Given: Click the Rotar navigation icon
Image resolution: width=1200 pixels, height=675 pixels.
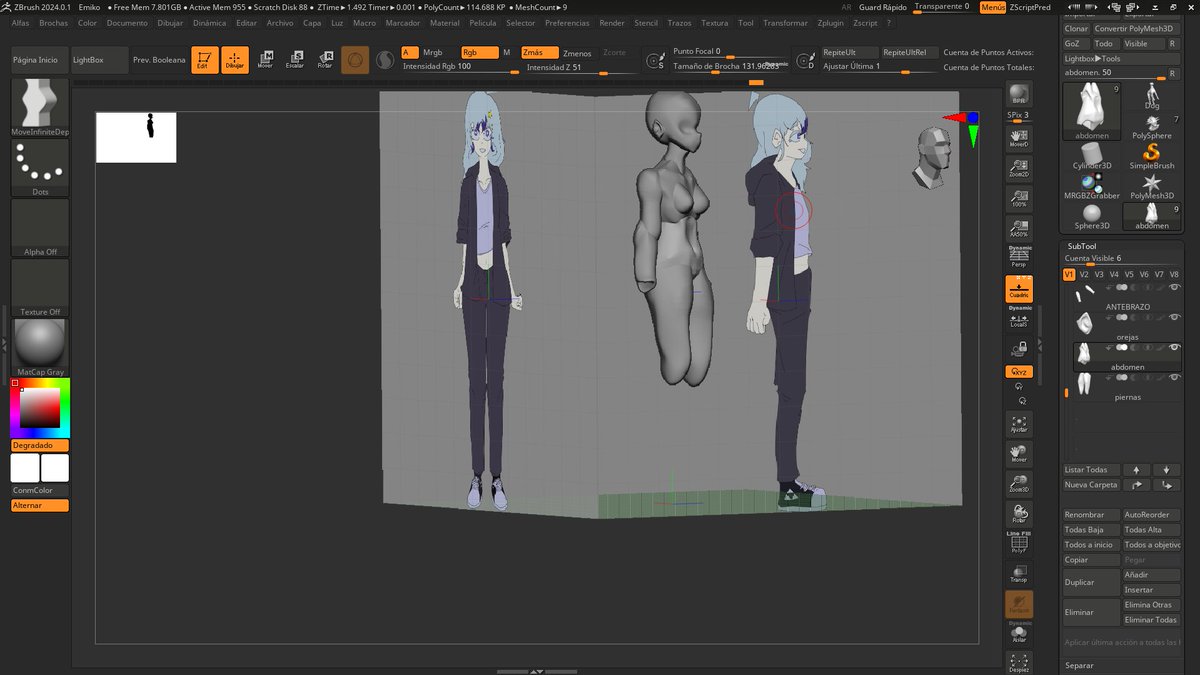Looking at the screenshot, I should pos(1019,513).
